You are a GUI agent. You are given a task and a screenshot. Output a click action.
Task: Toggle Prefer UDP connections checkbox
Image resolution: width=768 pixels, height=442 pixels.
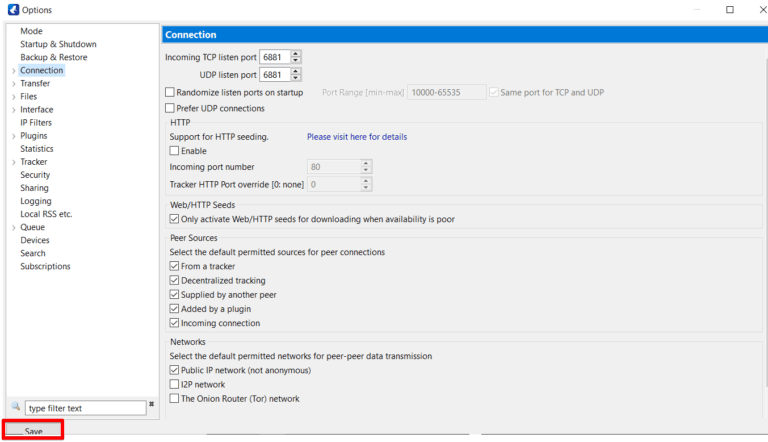[x=170, y=108]
